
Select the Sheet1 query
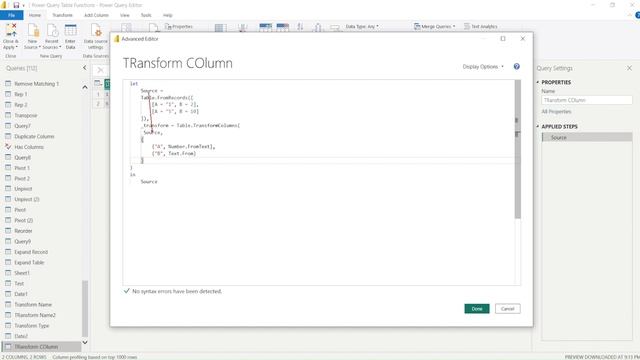[22, 273]
